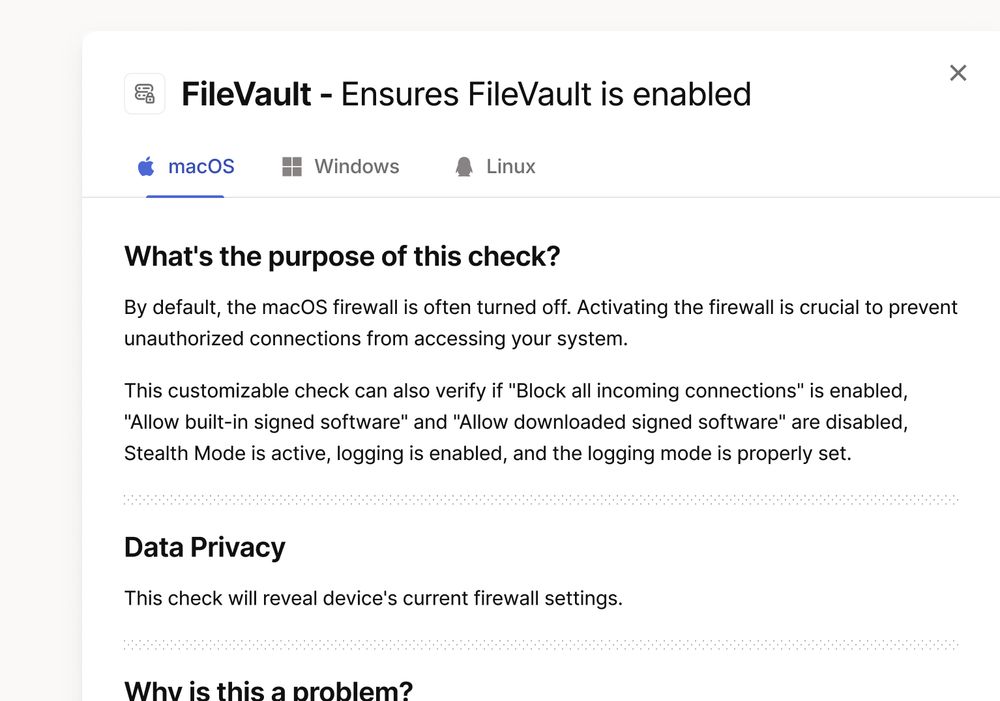Click the 'Ensures FileVault is enabled' subtitle
Screen dimensions: 1000x701
pos(546,94)
